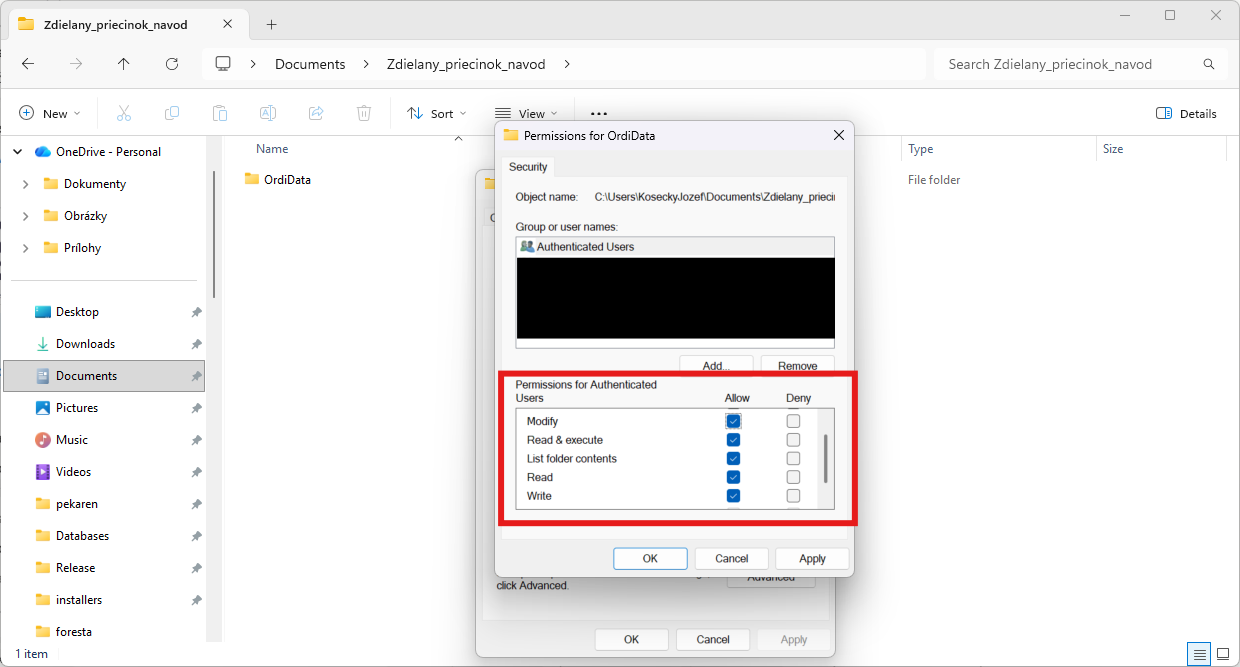The width and height of the screenshot is (1240, 667).
Task: Sort files by the Name column header
Action: 272,149
